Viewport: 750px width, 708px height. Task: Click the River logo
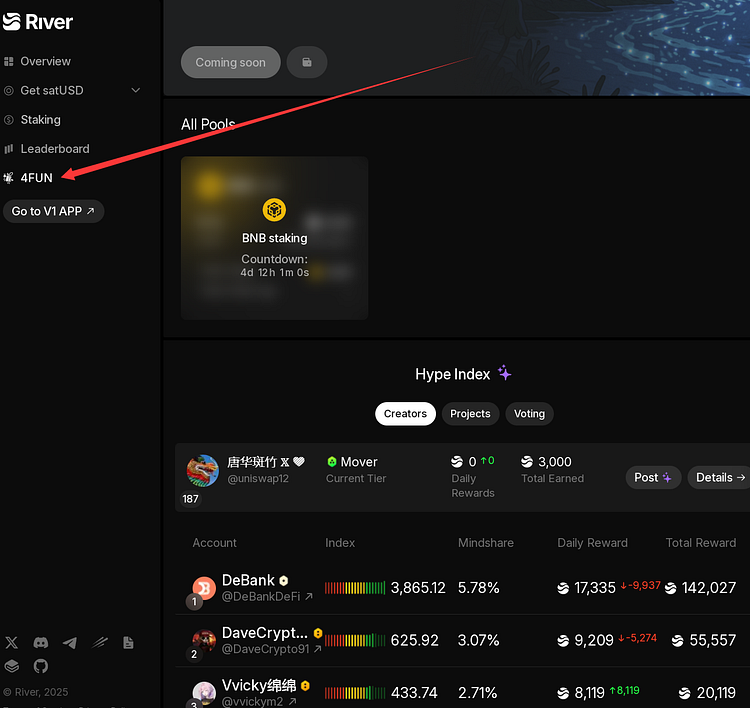[x=37, y=22]
